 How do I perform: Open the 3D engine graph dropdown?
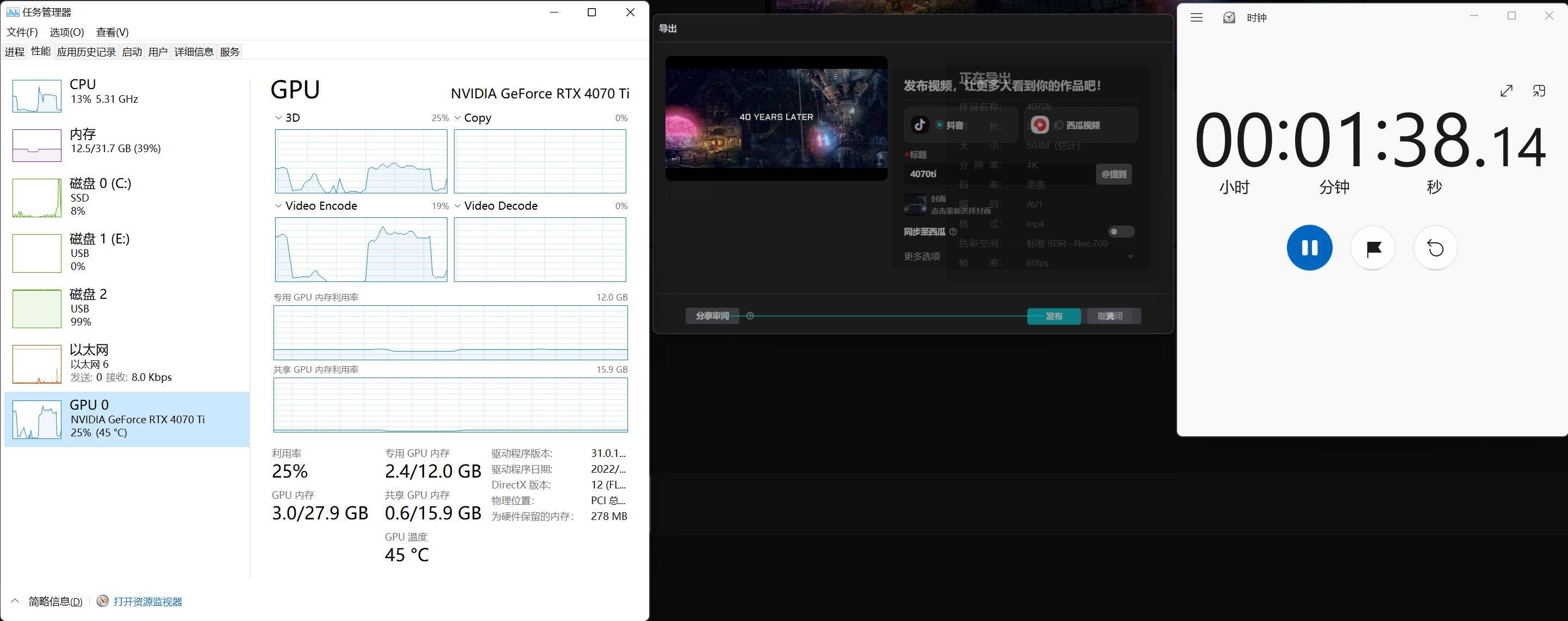click(x=279, y=118)
